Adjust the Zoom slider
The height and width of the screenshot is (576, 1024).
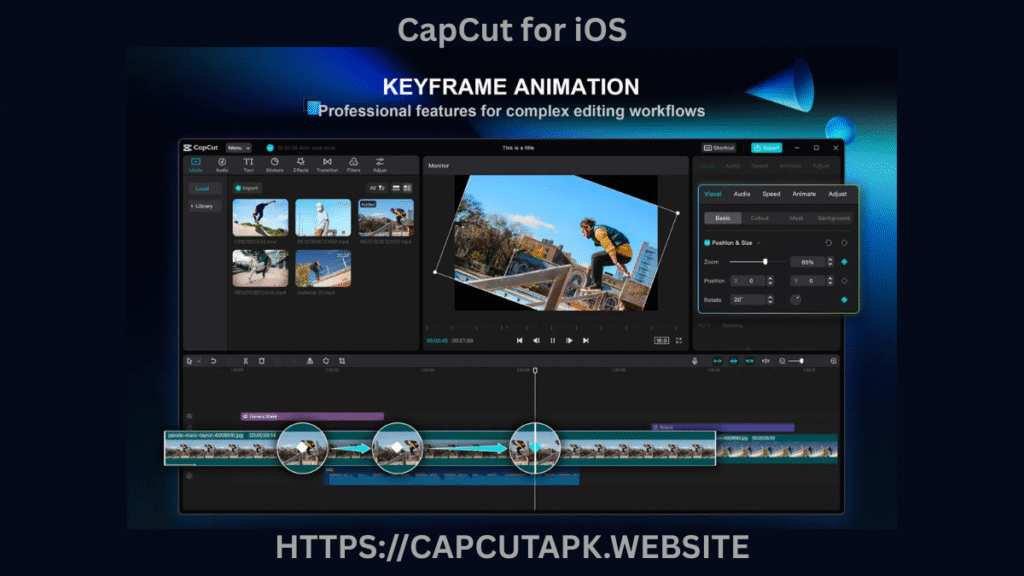(758, 261)
